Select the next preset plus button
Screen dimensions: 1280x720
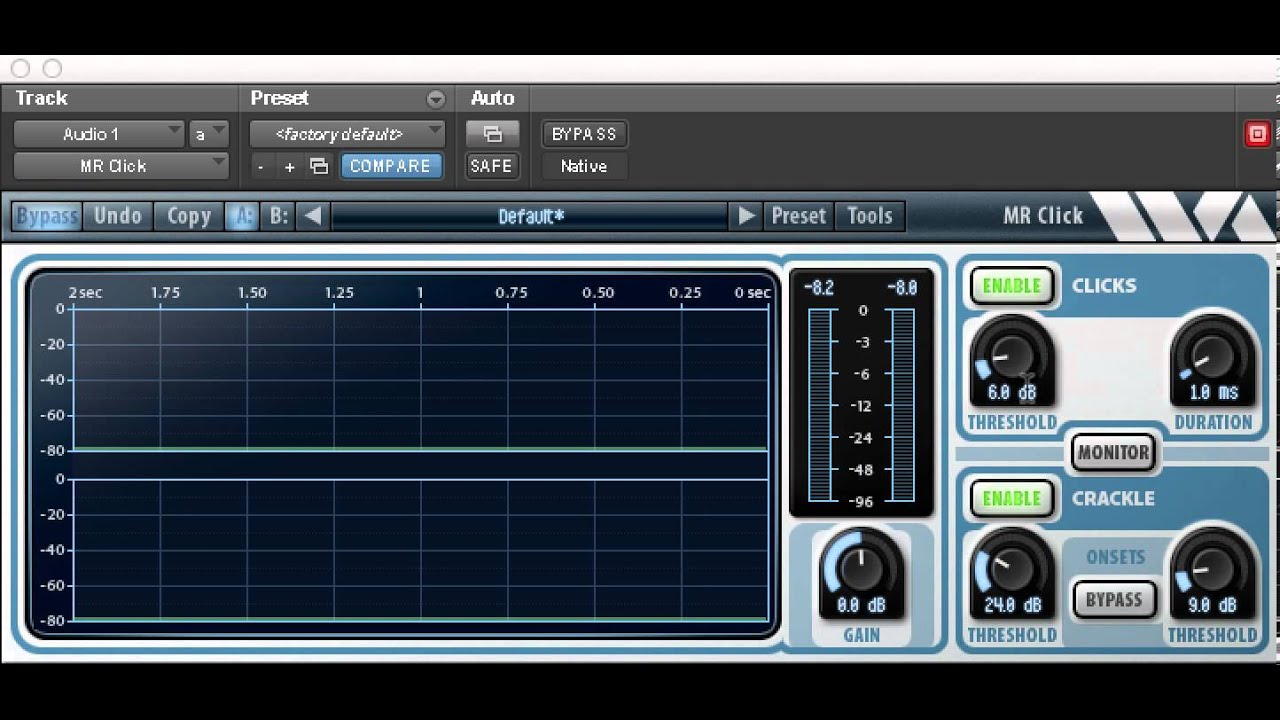289,166
